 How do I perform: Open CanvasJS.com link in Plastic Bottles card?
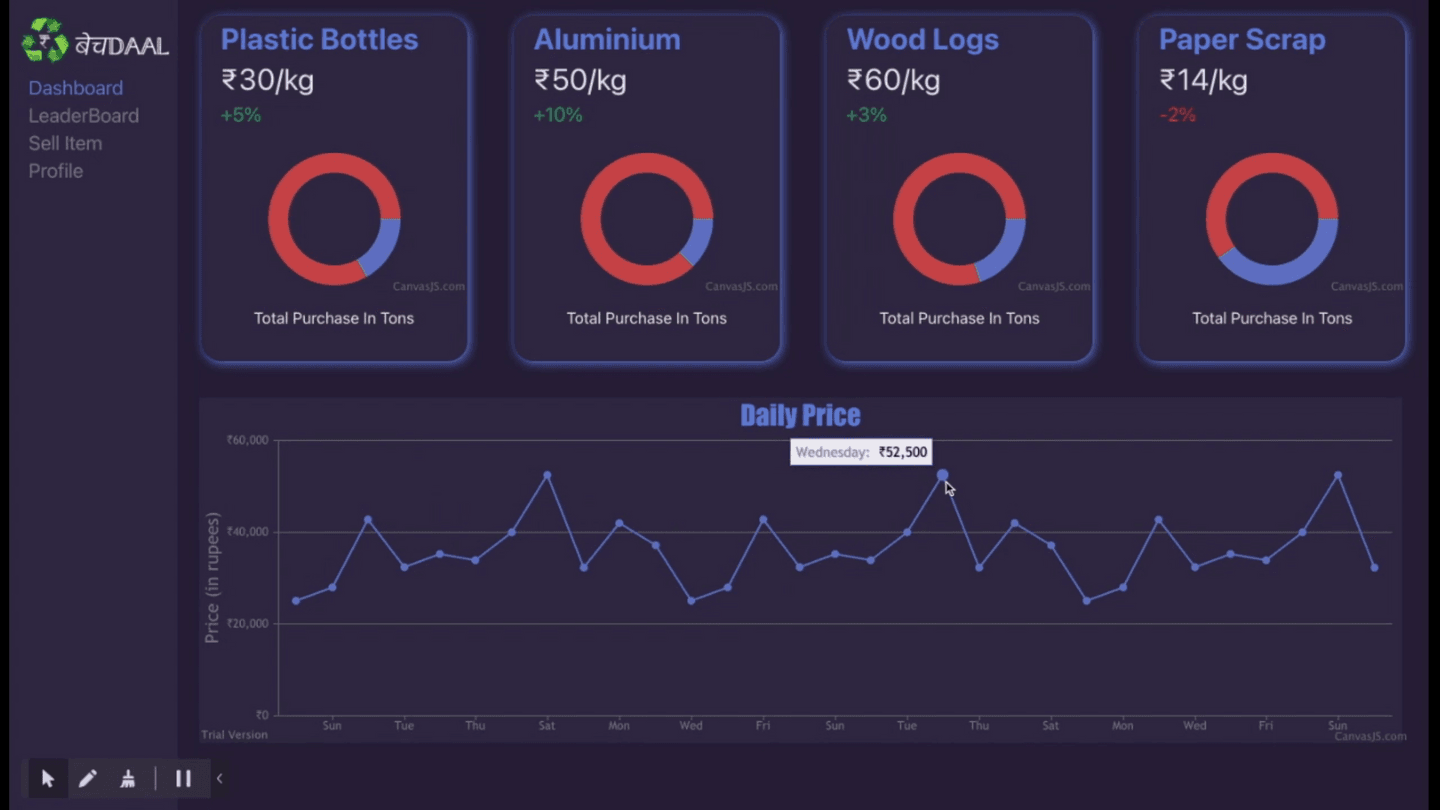click(x=429, y=286)
